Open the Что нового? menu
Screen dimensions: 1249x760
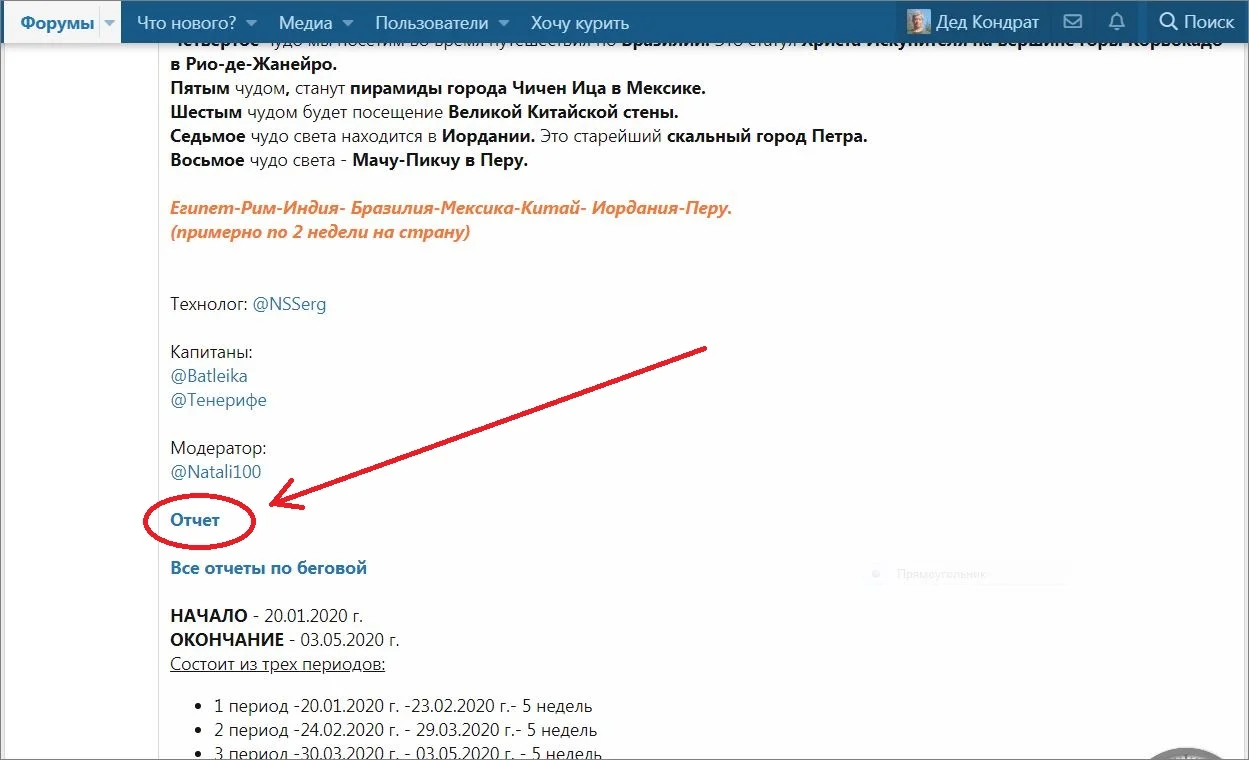(187, 22)
